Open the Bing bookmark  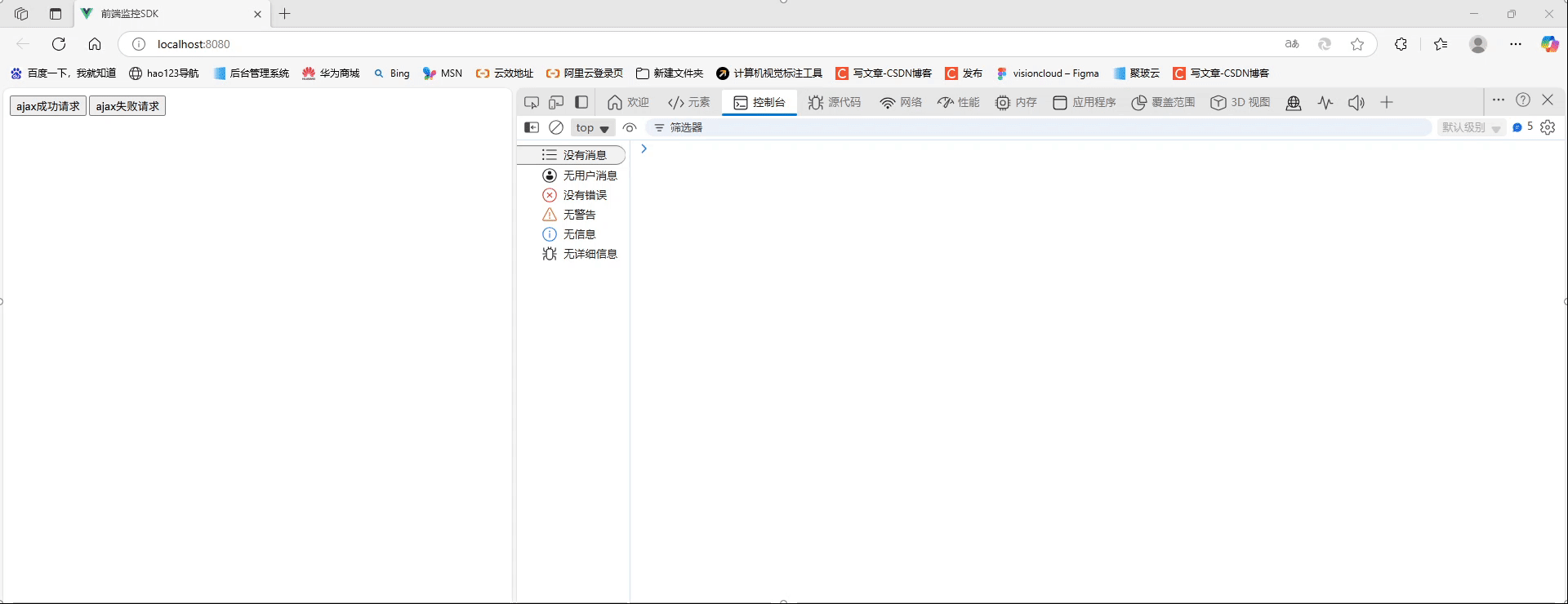click(392, 73)
